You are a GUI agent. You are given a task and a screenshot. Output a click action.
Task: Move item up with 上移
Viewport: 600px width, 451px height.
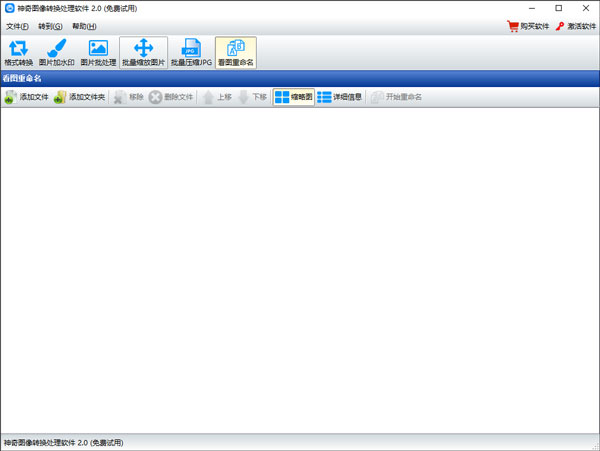point(217,97)
